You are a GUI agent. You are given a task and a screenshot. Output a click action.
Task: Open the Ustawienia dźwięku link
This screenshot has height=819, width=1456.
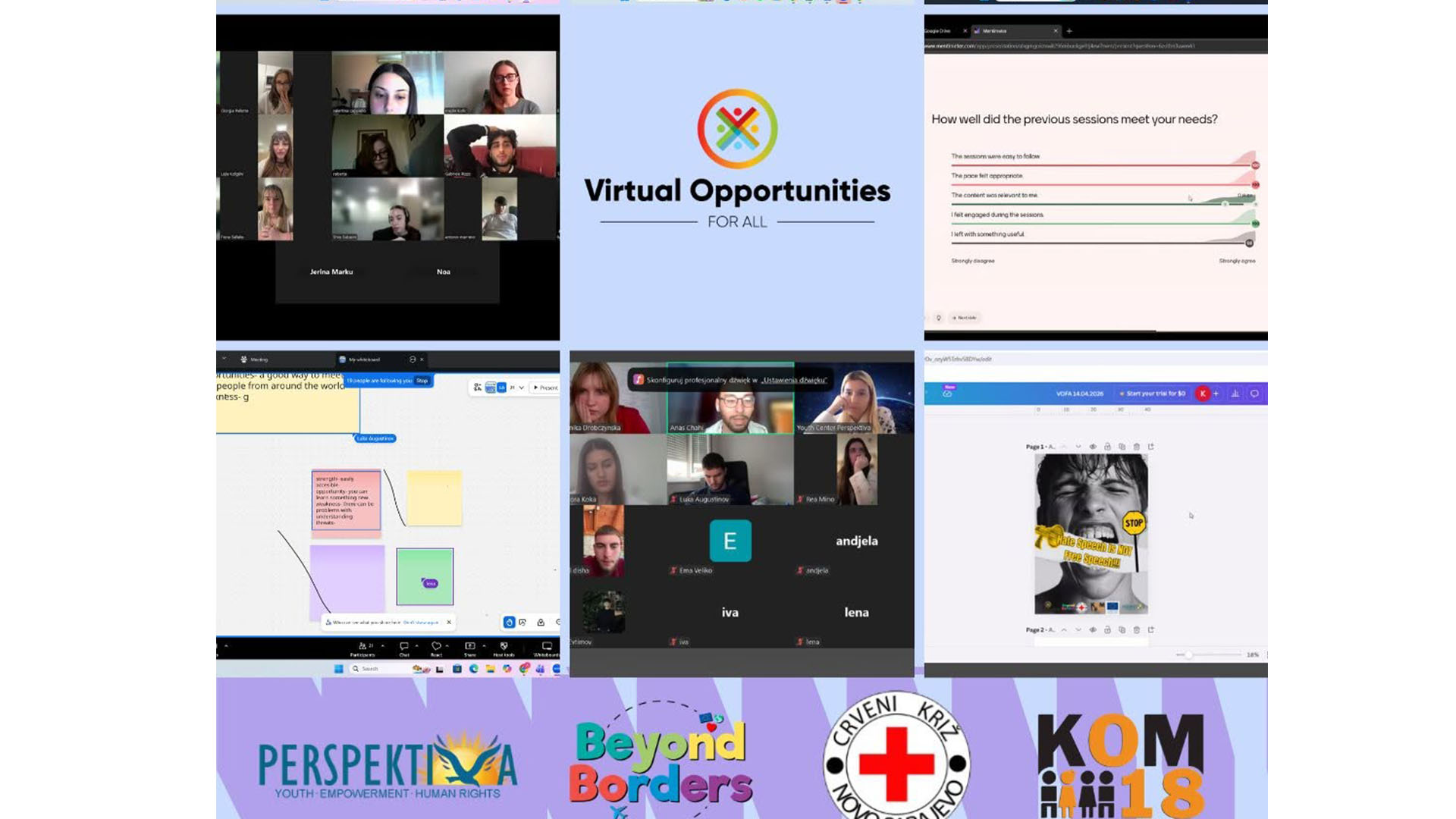point(794,380)
